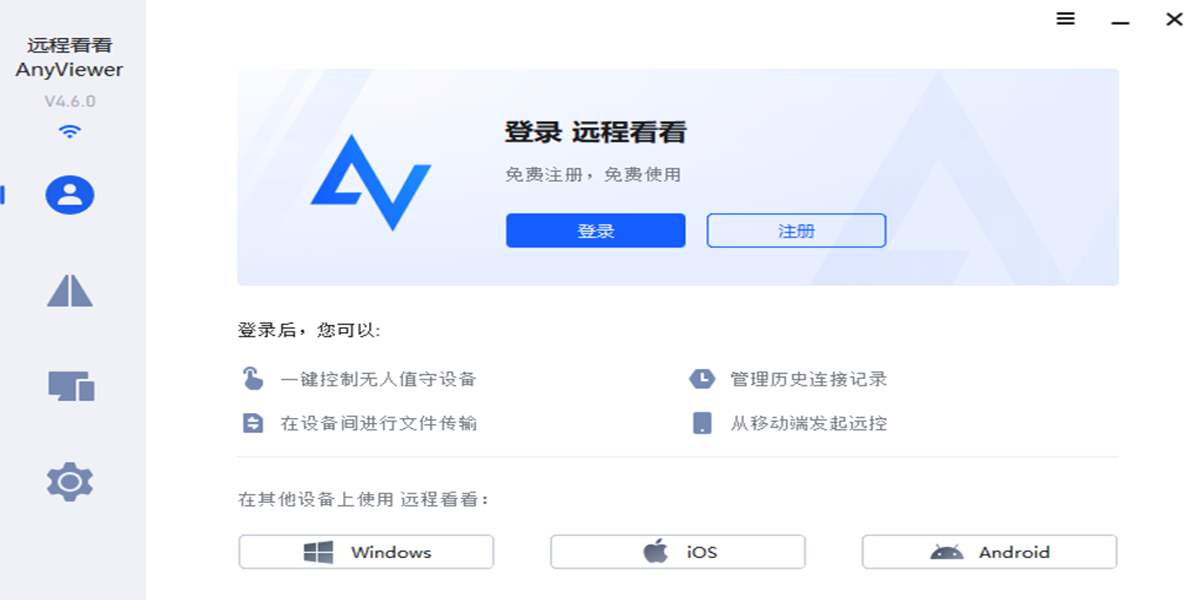The image size is (1200, 600).
Task: Click the Wi-Fi connection status icon
Action: (70, 131)
